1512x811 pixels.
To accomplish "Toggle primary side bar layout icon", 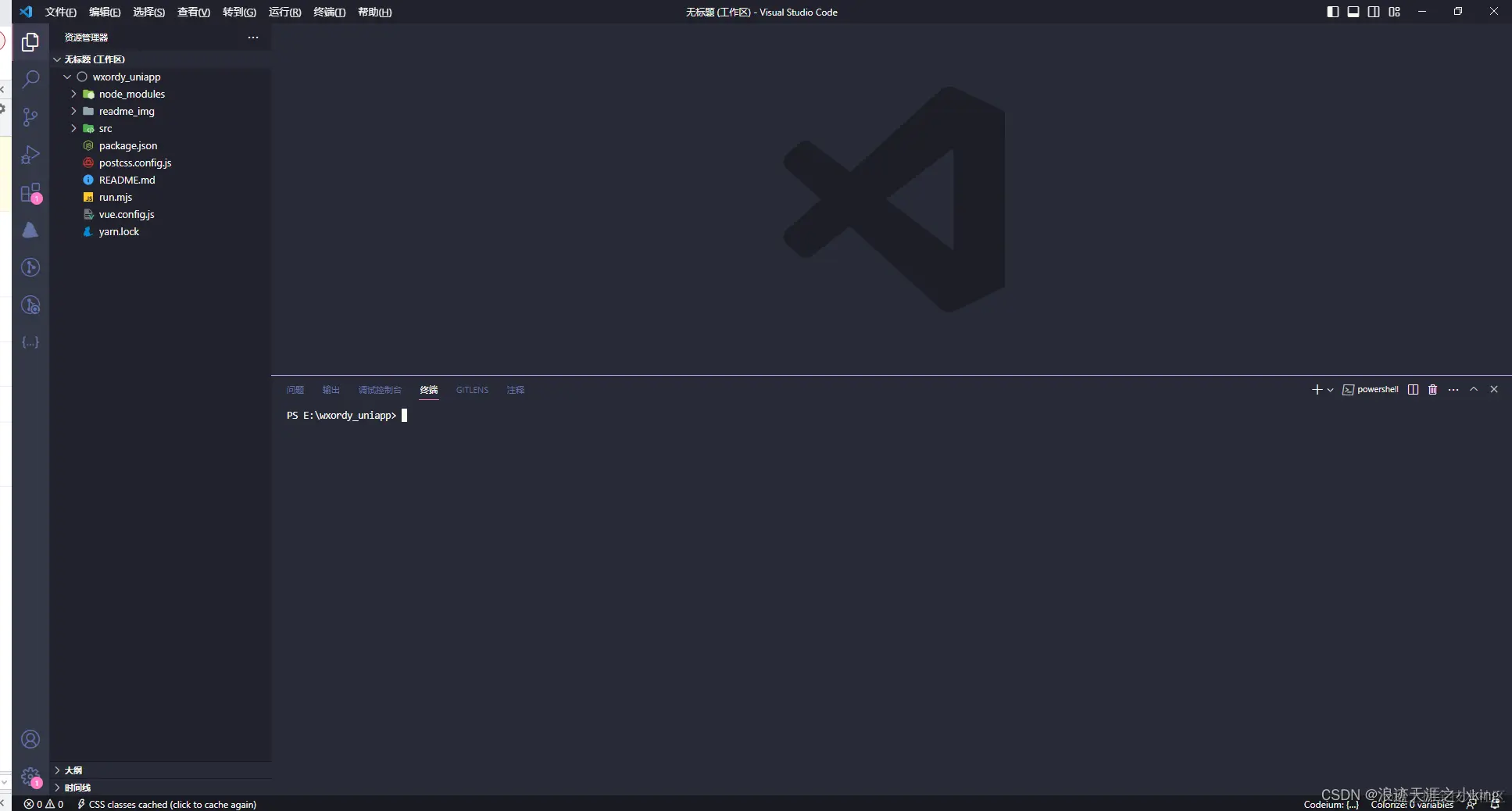I will tap(1333, 12).
